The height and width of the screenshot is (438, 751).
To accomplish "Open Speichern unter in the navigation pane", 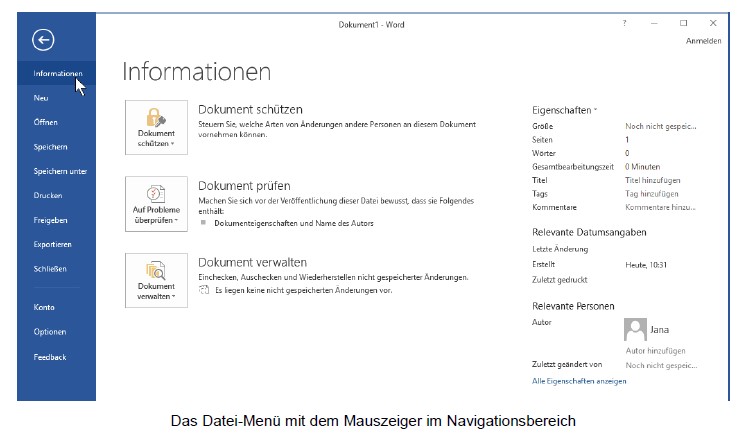I will click(x=57, y=171).
